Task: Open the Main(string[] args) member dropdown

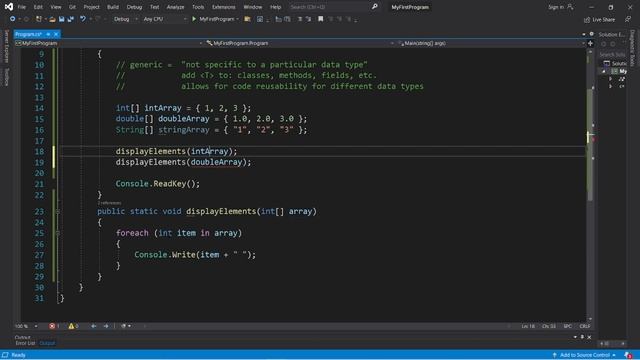Action: coord(491,43)
